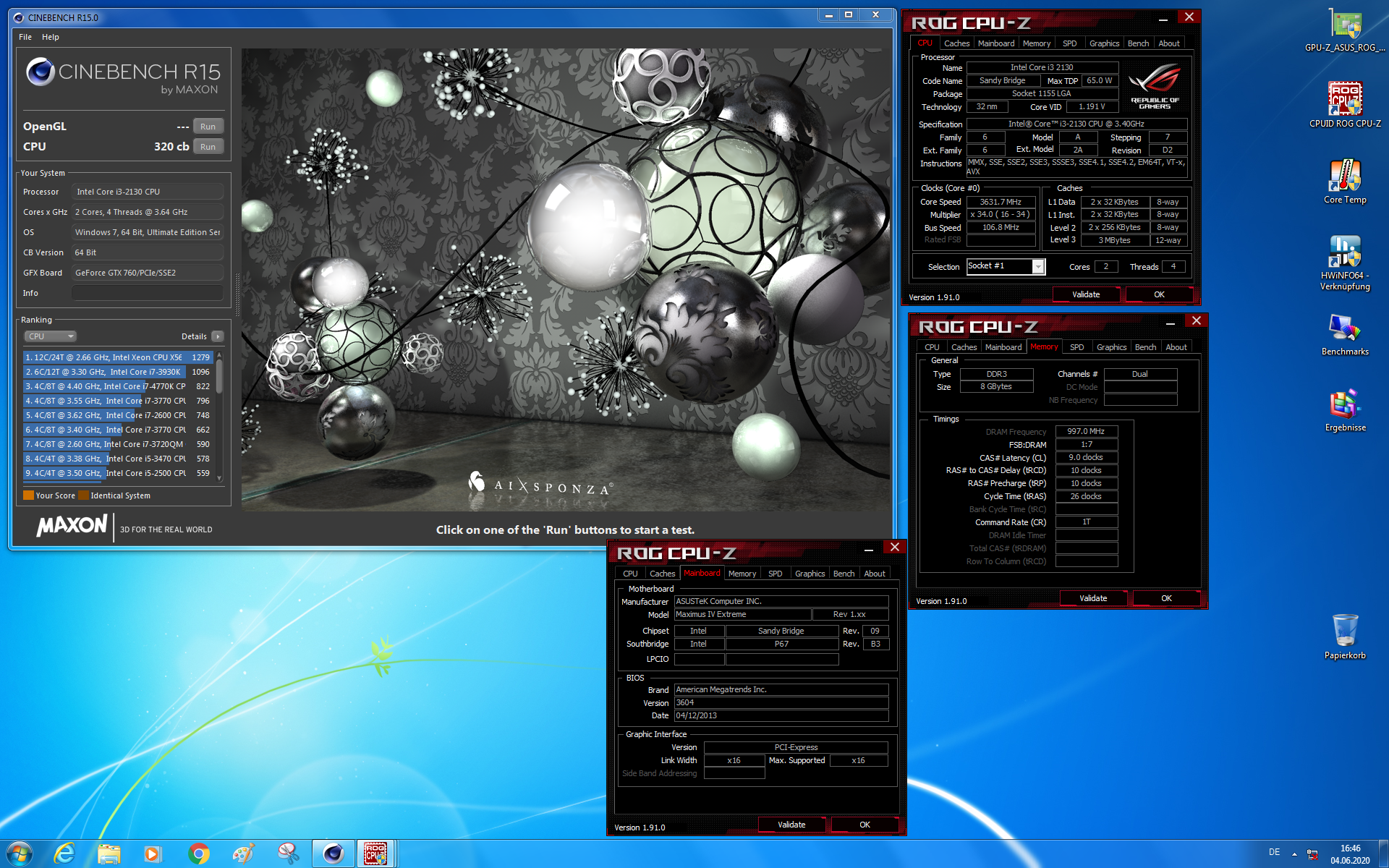Click the Info text field in Your System
The width and height of the screenshot is (1389, 868).
tap(148, 293)
